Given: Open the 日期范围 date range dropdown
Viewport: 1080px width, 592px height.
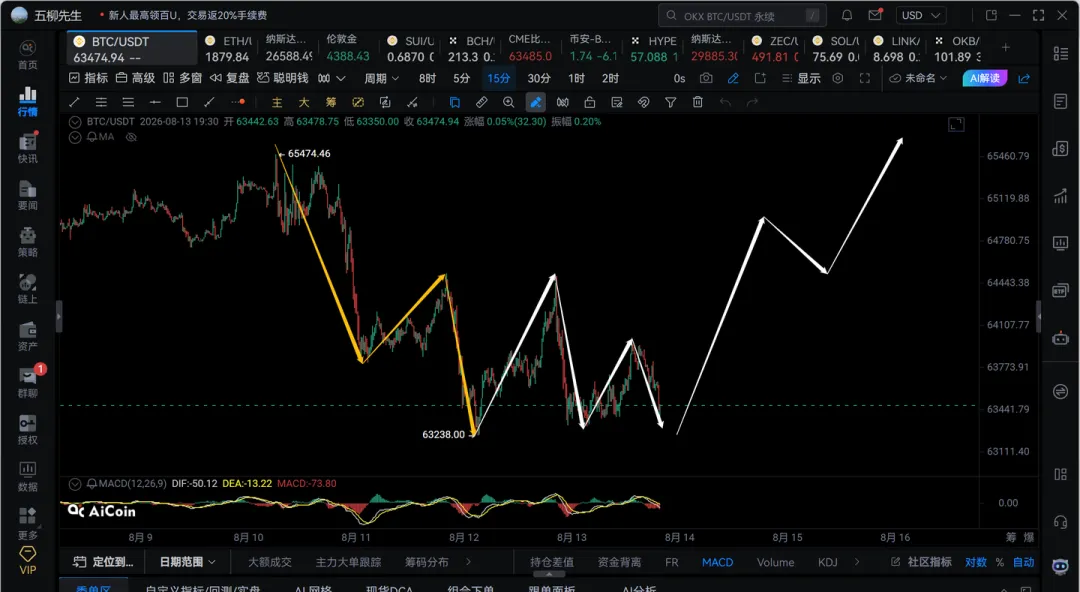Looking at the screenshot, I should 187,562.
